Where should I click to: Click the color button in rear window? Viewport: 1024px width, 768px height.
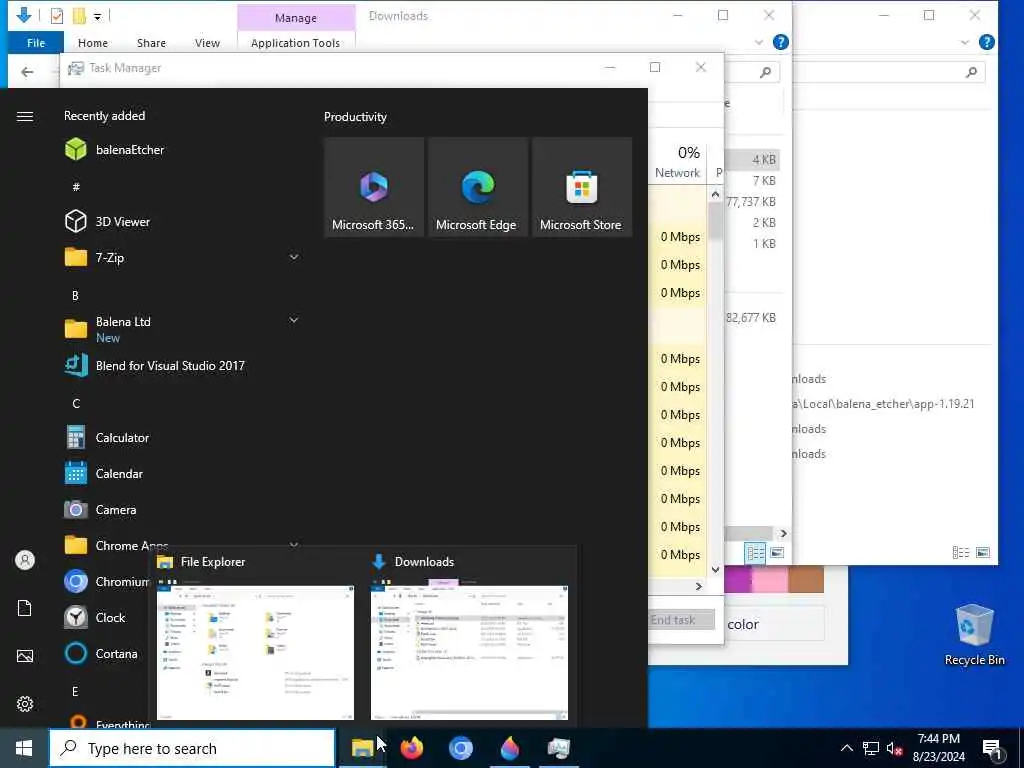click(775, 624)
